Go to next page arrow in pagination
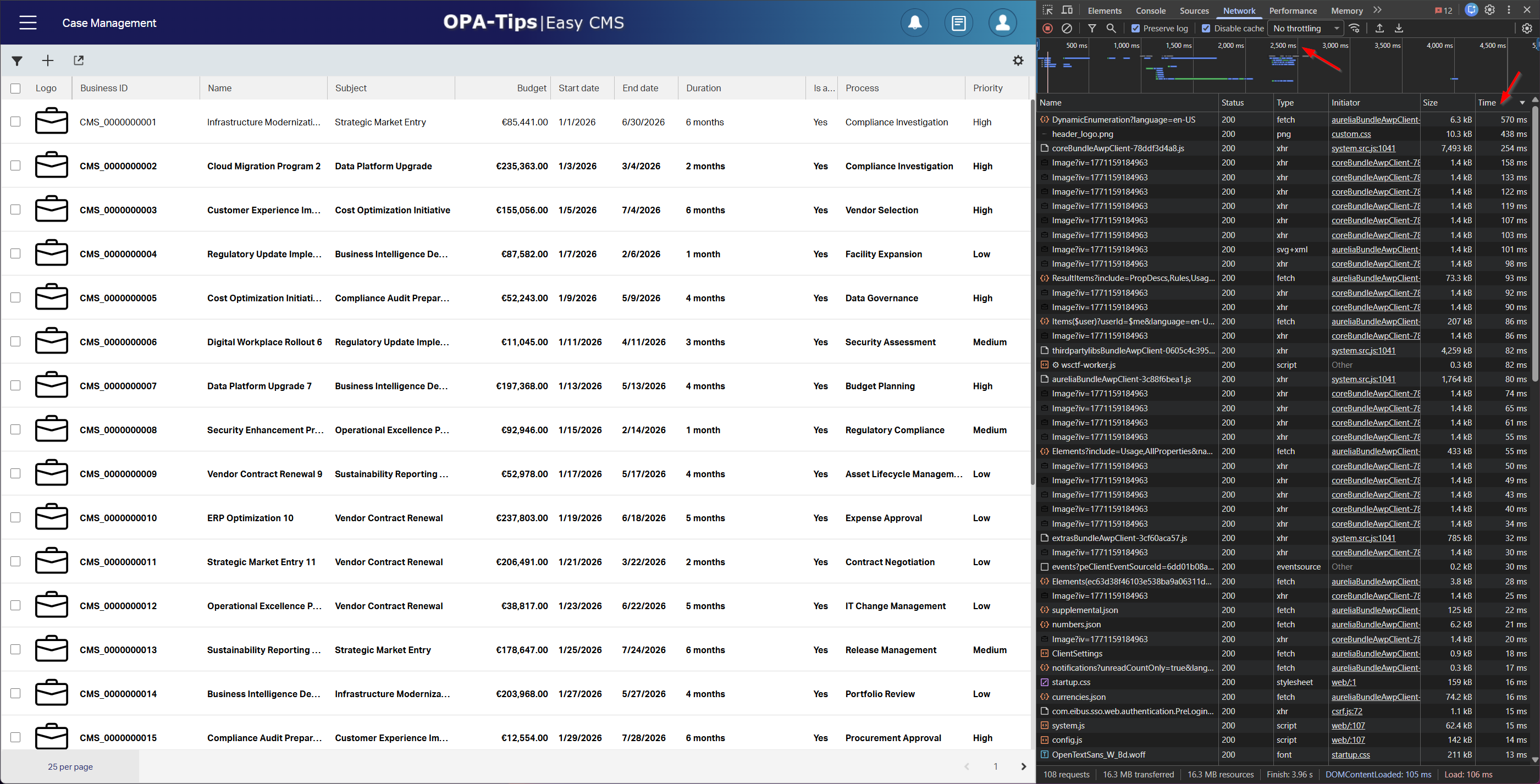 coord(1024,766)
